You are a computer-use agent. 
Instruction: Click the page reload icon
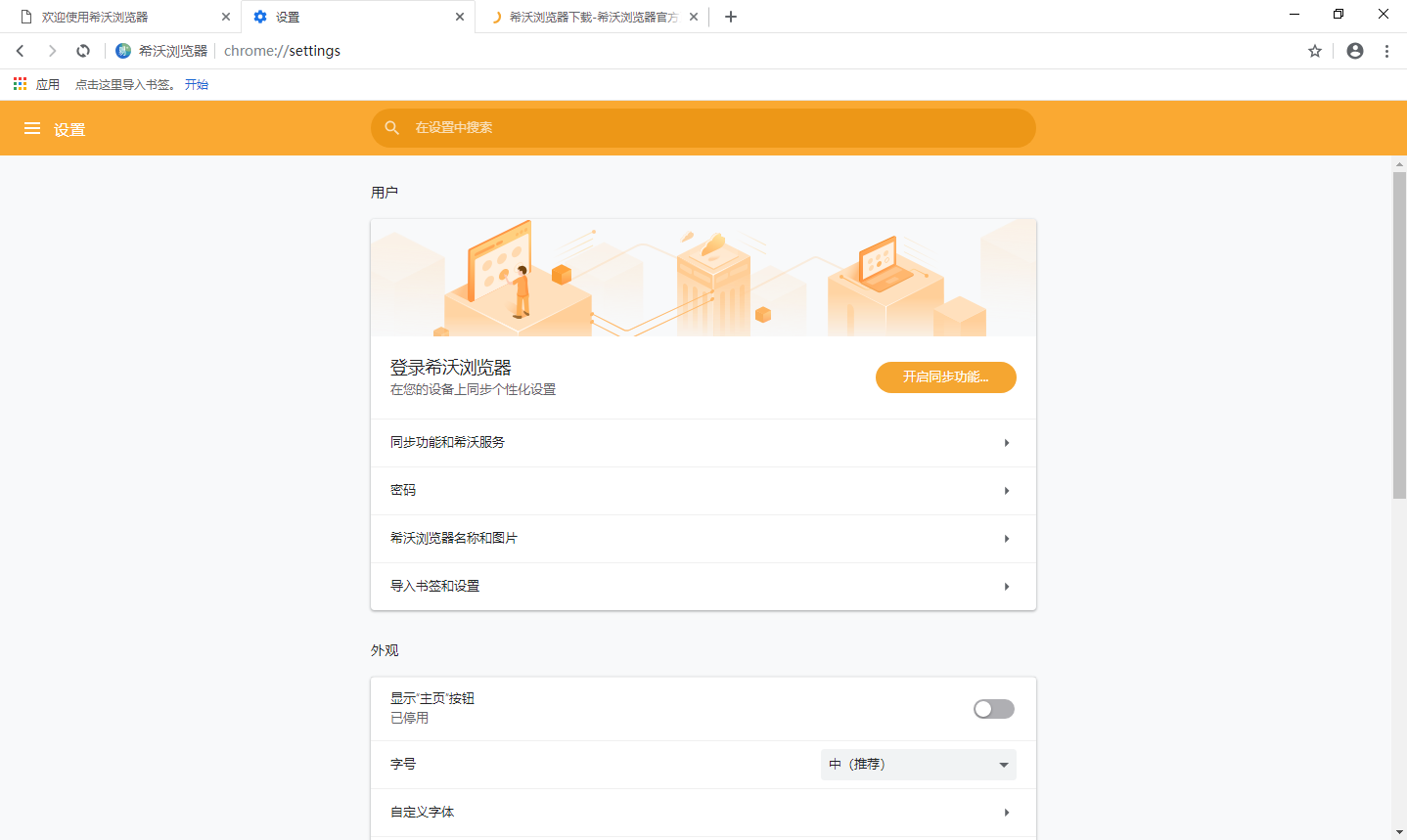[x=82, y=50]
